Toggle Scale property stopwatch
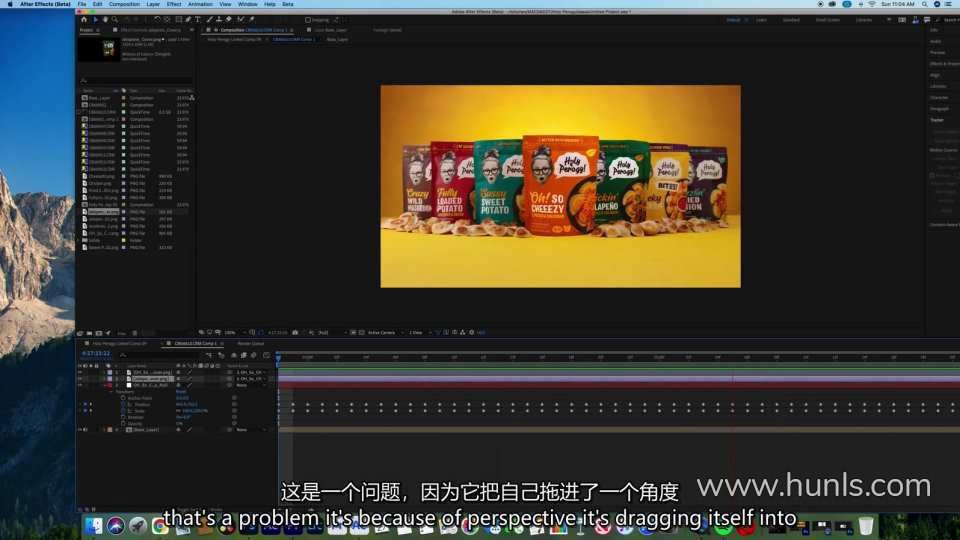 pos(123,411)
